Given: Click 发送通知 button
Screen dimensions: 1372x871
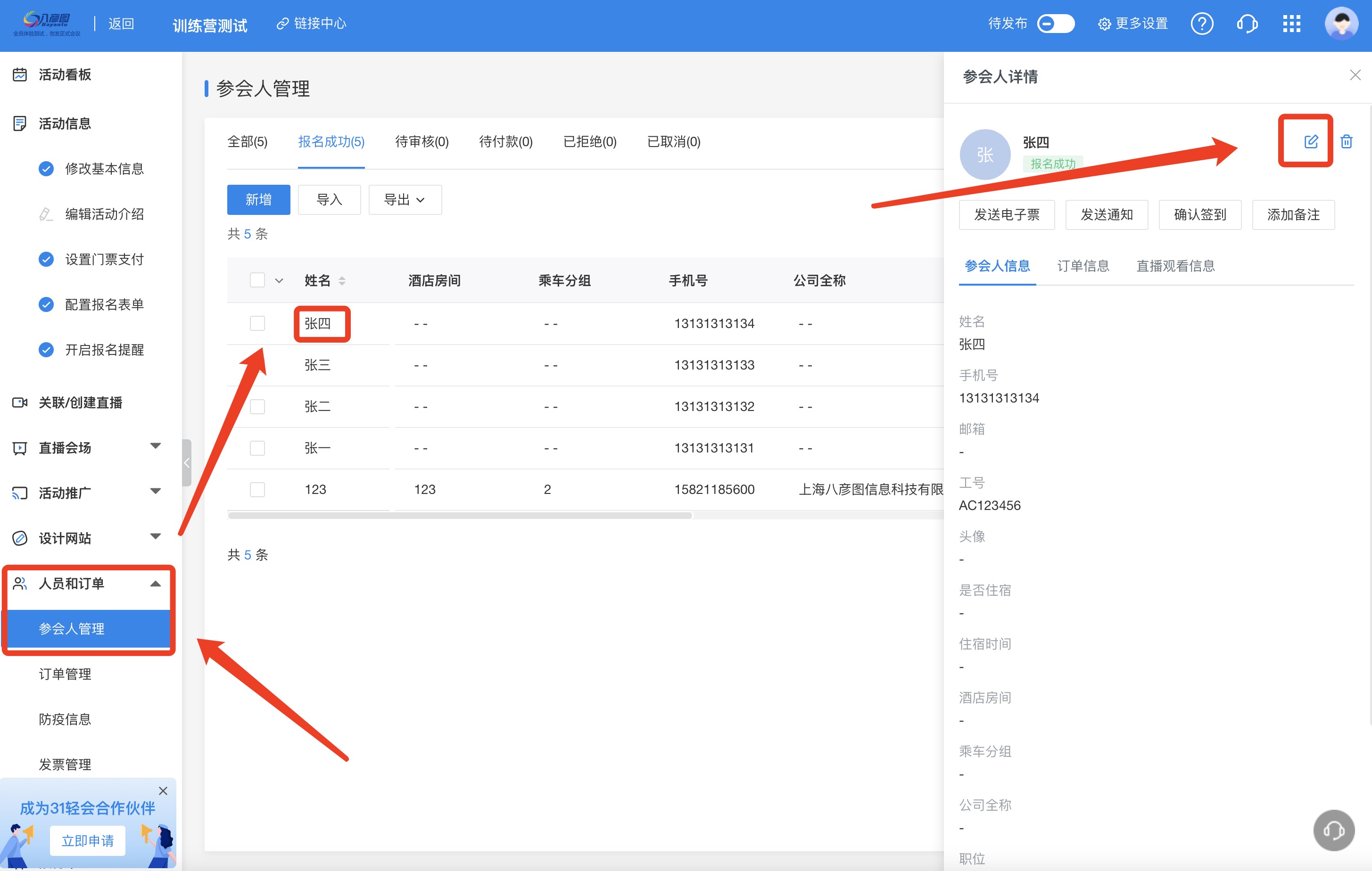Looking at the screenshot, I should (1107, 215).
